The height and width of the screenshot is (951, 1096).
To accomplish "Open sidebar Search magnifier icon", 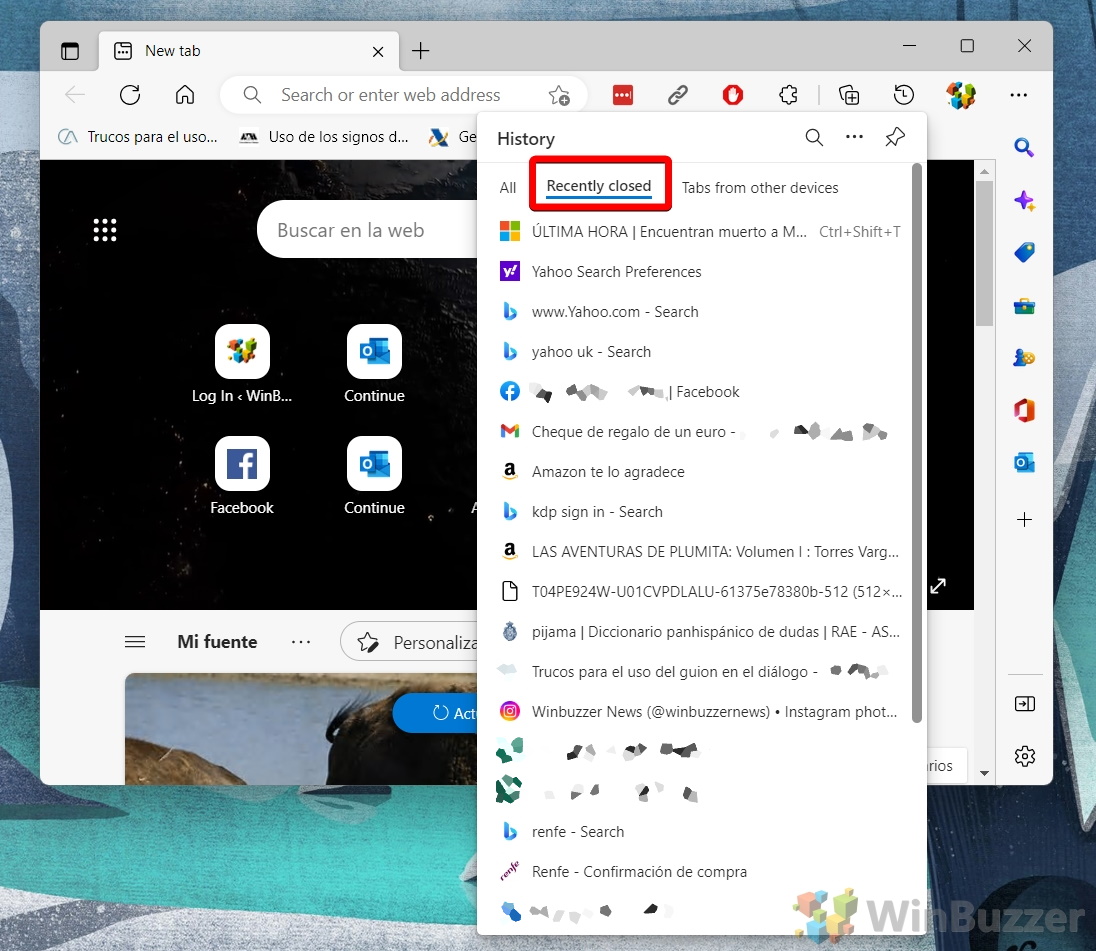I will 1024,147.
